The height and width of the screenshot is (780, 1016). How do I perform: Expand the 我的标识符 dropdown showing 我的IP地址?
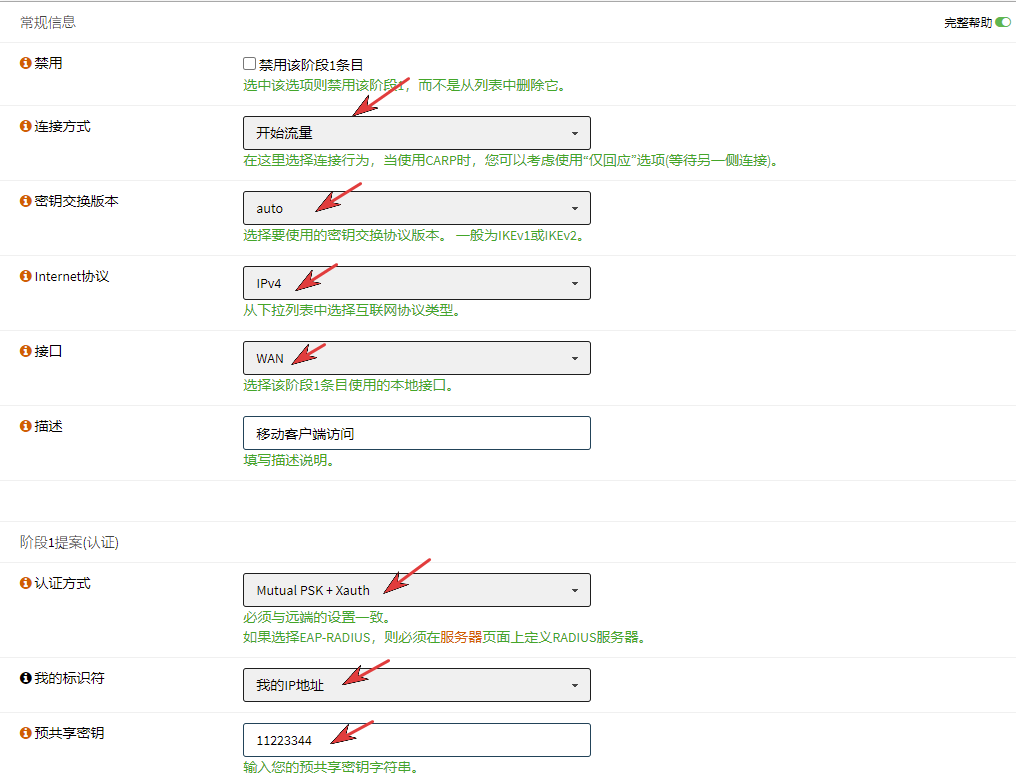tap(416, 685)
